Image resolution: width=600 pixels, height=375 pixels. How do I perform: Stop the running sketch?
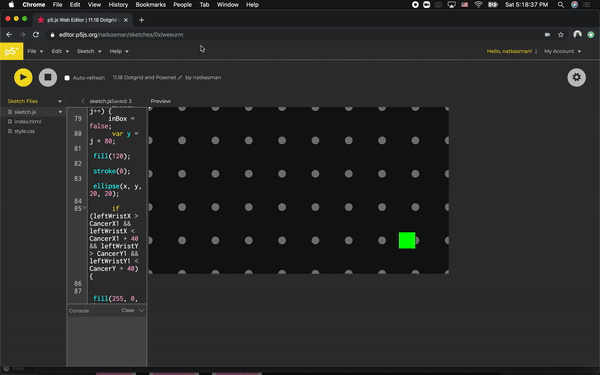pos(48,77)
